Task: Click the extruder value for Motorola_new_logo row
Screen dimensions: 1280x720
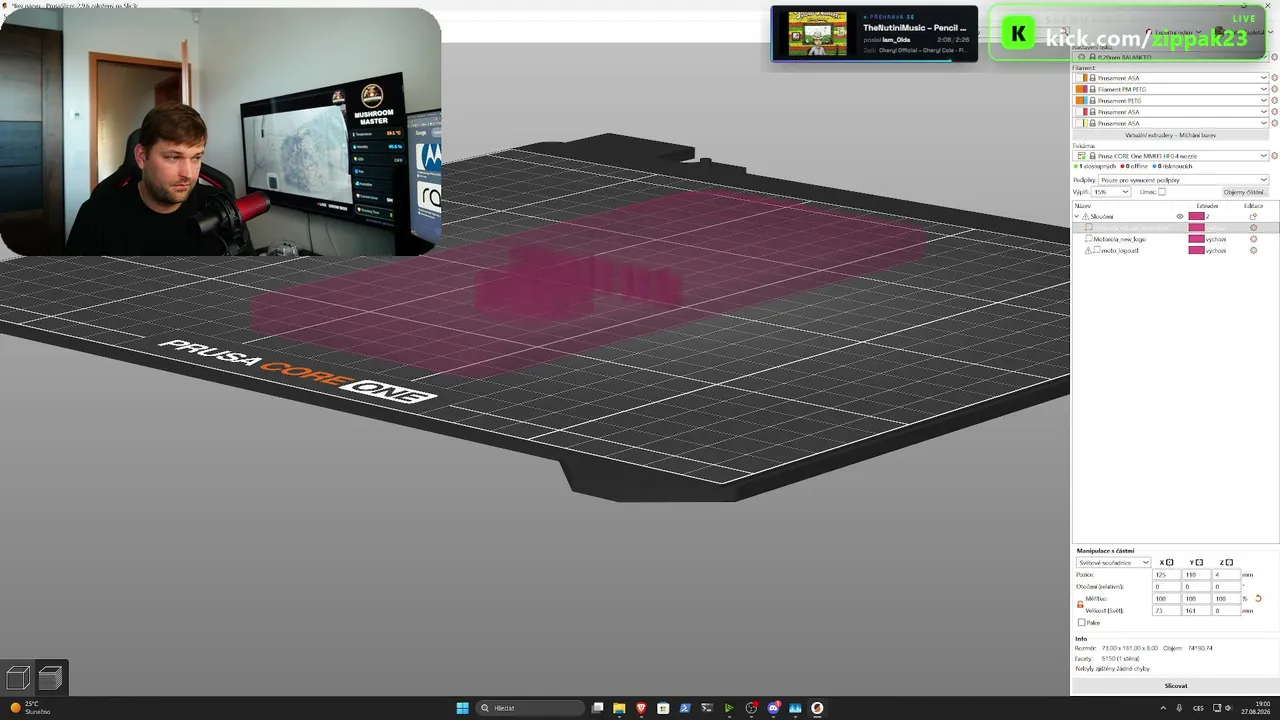Action: click(1216, 239)
